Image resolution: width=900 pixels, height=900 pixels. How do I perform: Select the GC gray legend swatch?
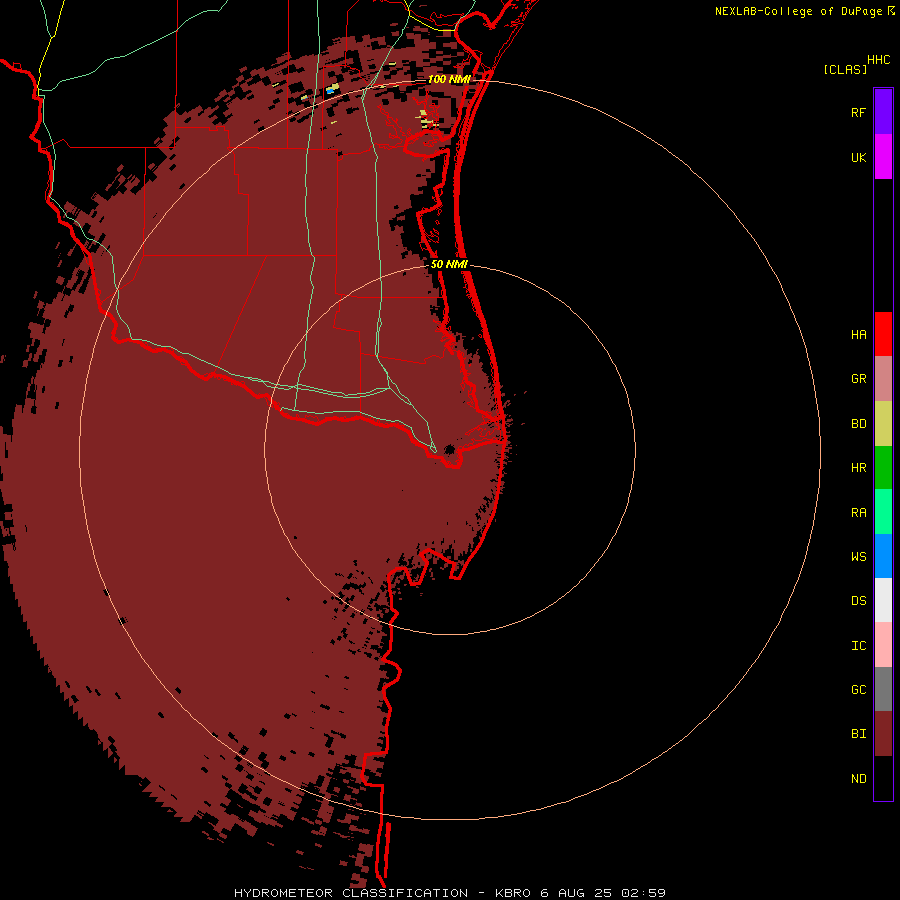(883, 689)
